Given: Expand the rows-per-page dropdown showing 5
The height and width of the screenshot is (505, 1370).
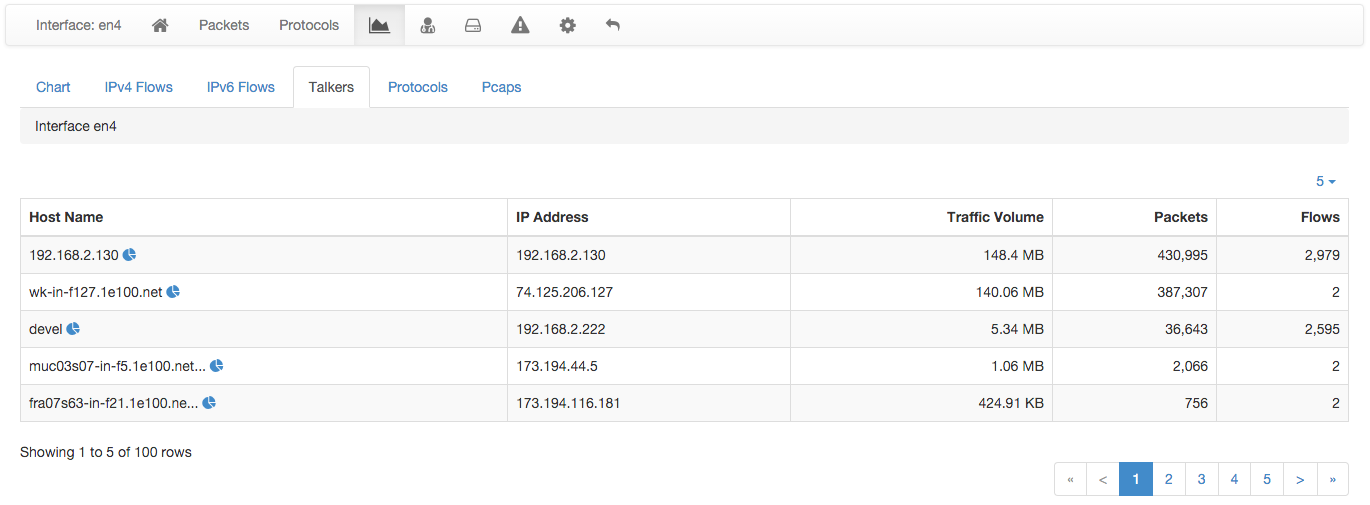Looking at the screenshot, I should click(x=1326, y=181).
